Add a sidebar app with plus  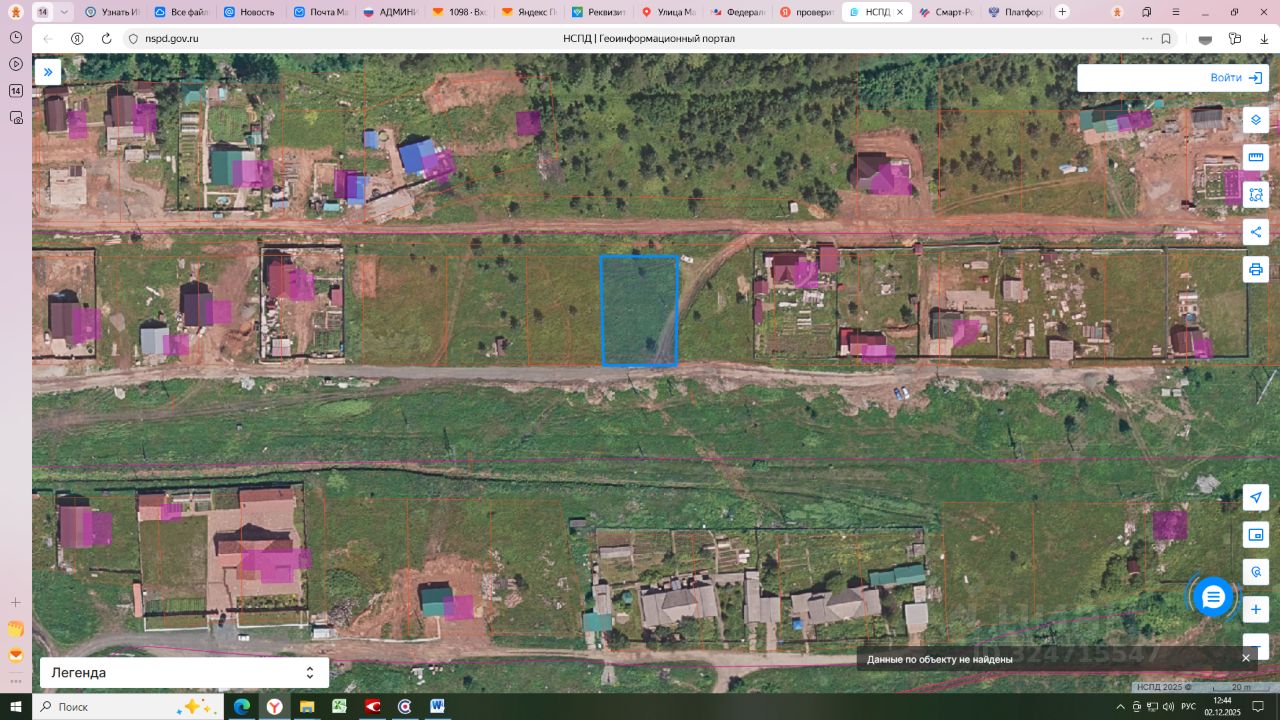(x=16, y=602)
